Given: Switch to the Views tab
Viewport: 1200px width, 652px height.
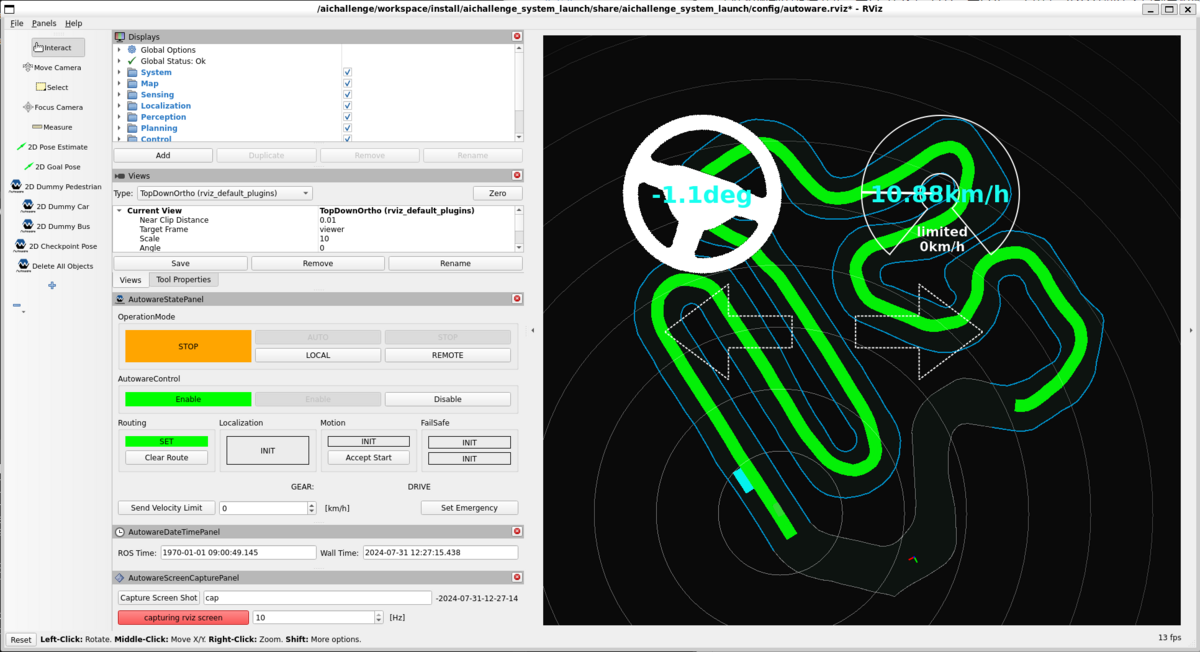Looking at the screenshot, I should 131,280.
